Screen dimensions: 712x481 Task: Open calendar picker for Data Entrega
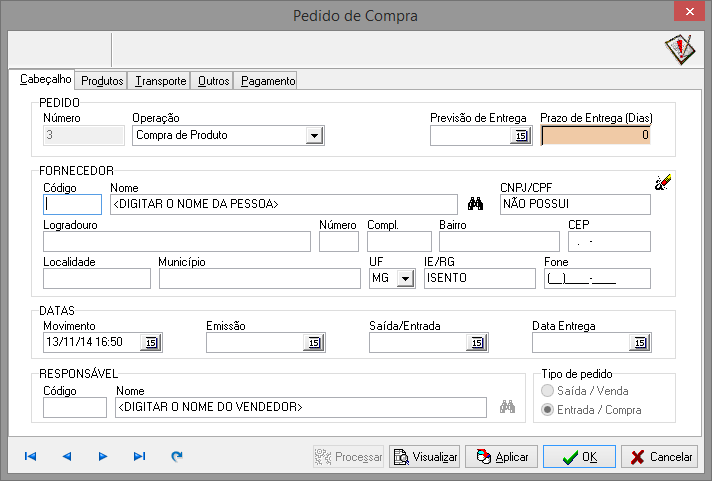(639, 343)
